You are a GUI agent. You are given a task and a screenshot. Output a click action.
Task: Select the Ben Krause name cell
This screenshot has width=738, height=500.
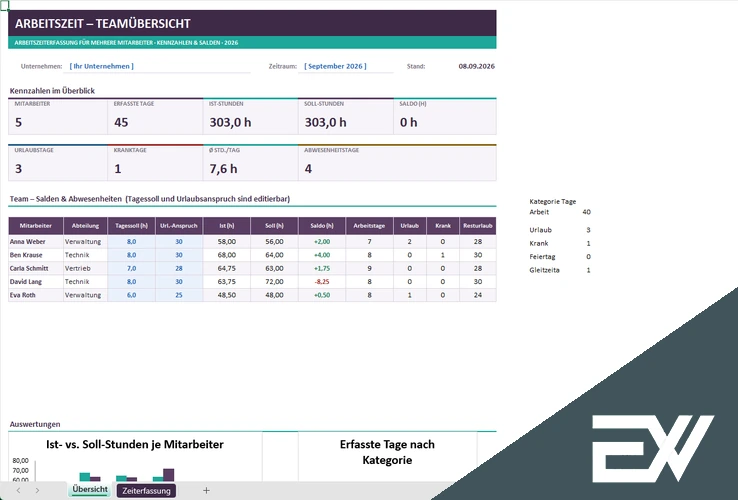click(36, 255)
